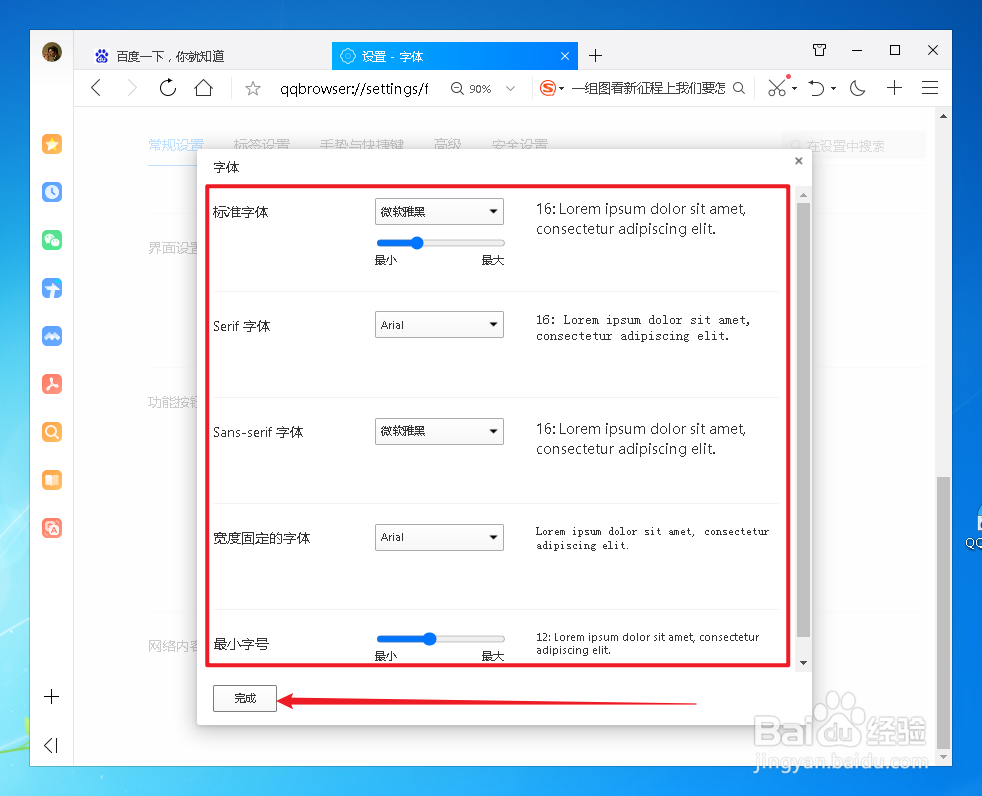Open the screenshot scissors tool
This screenshot has width=982, height=796.
tap(777, 88)
